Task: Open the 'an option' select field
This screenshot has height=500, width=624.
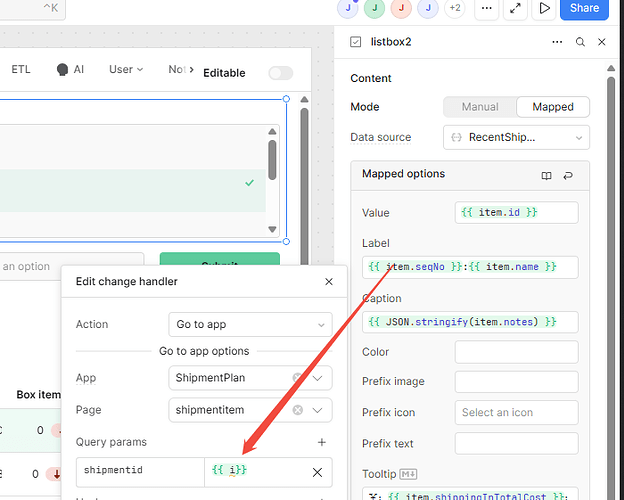Action: (x=72, y=266)
